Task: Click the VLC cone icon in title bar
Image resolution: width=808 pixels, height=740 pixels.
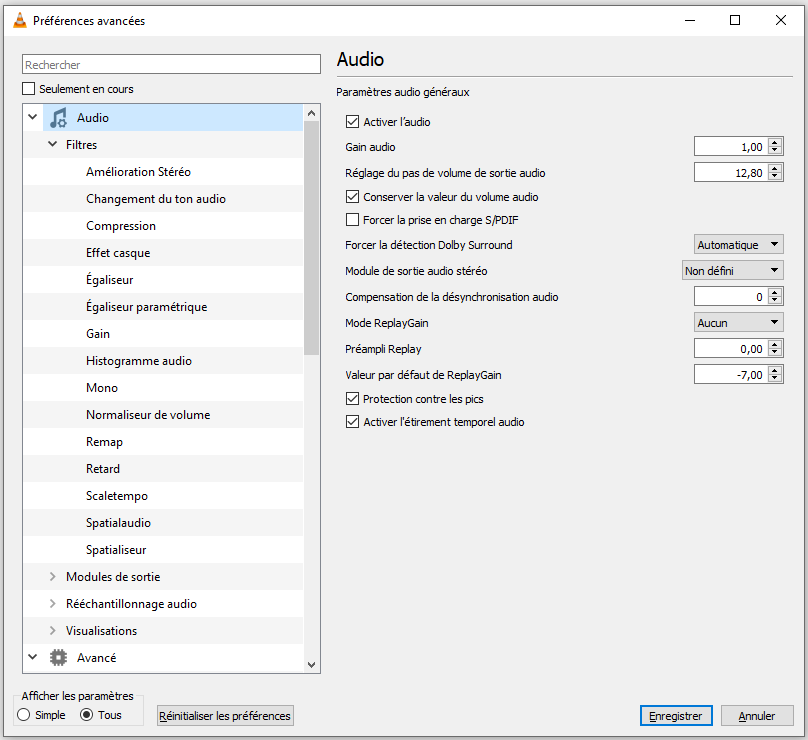Action: click(x=19, y=20)
